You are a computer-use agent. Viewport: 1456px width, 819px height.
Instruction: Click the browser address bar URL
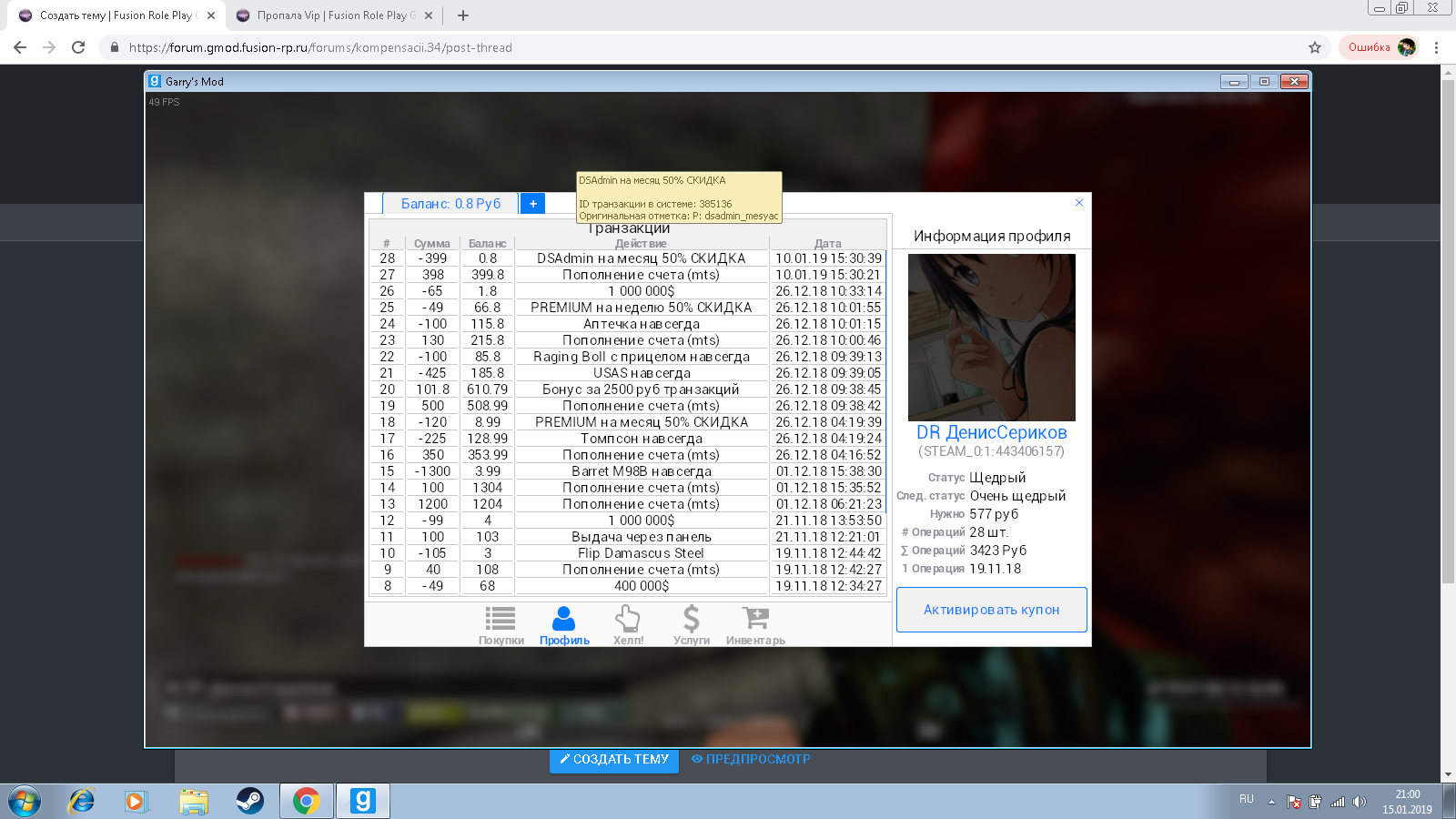pos(320,47)
